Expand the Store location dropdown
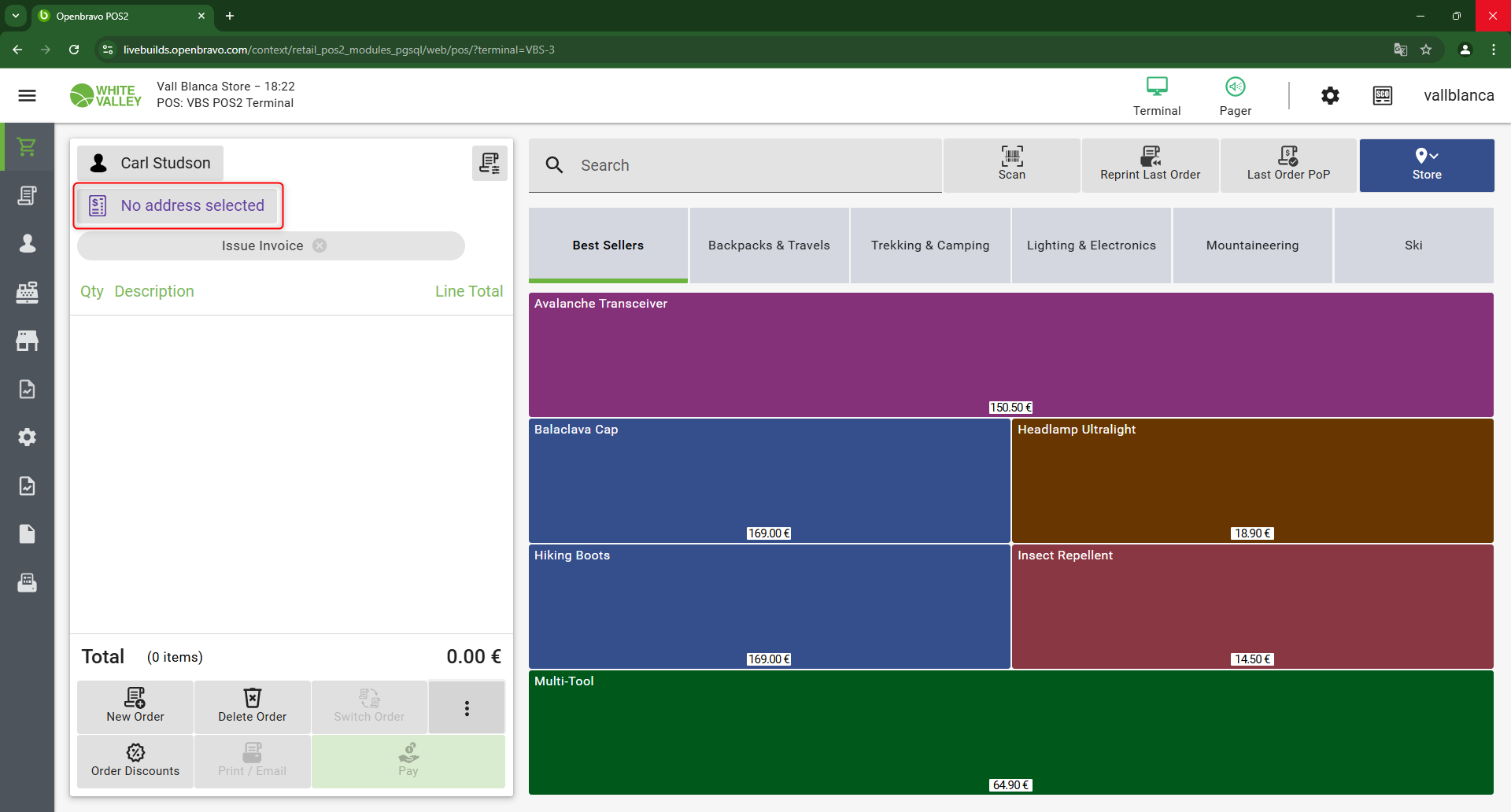Viewport: 1511px width, 812px height. click(x=1426, y=165)
